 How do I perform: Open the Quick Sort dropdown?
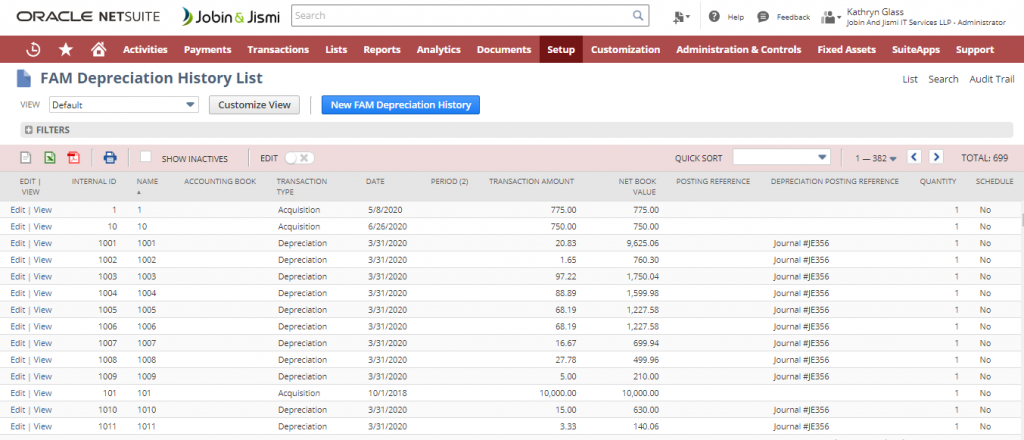tap(781, 157)
